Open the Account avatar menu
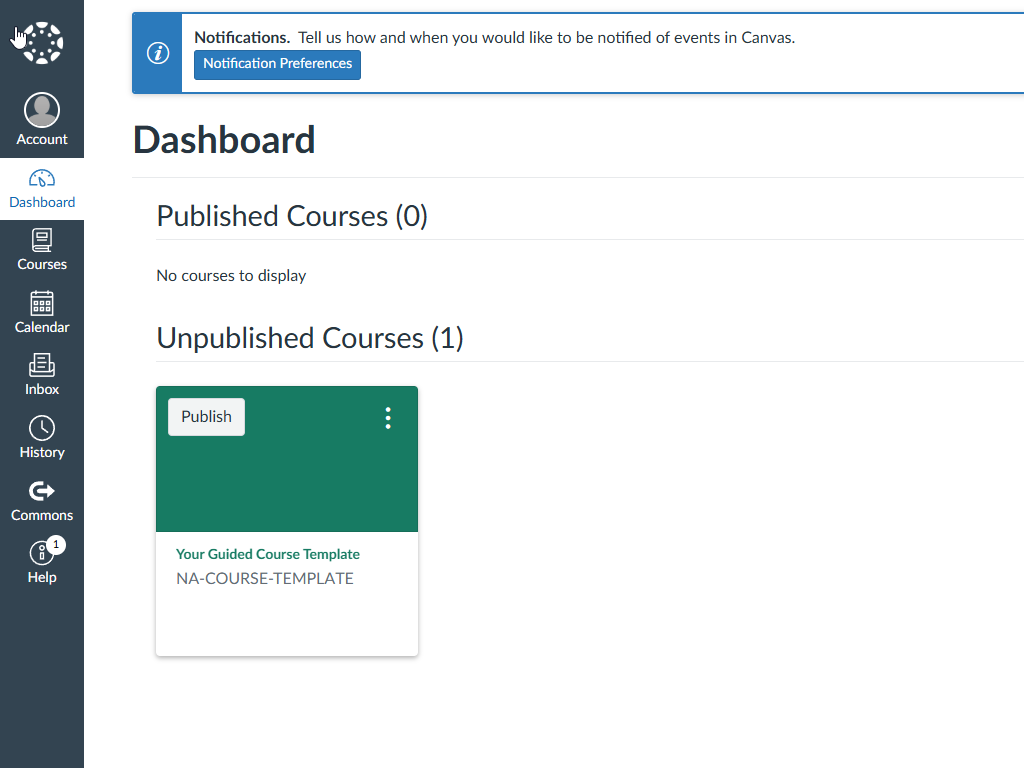Screen dimensions: 1024x768 pos(42,111)
